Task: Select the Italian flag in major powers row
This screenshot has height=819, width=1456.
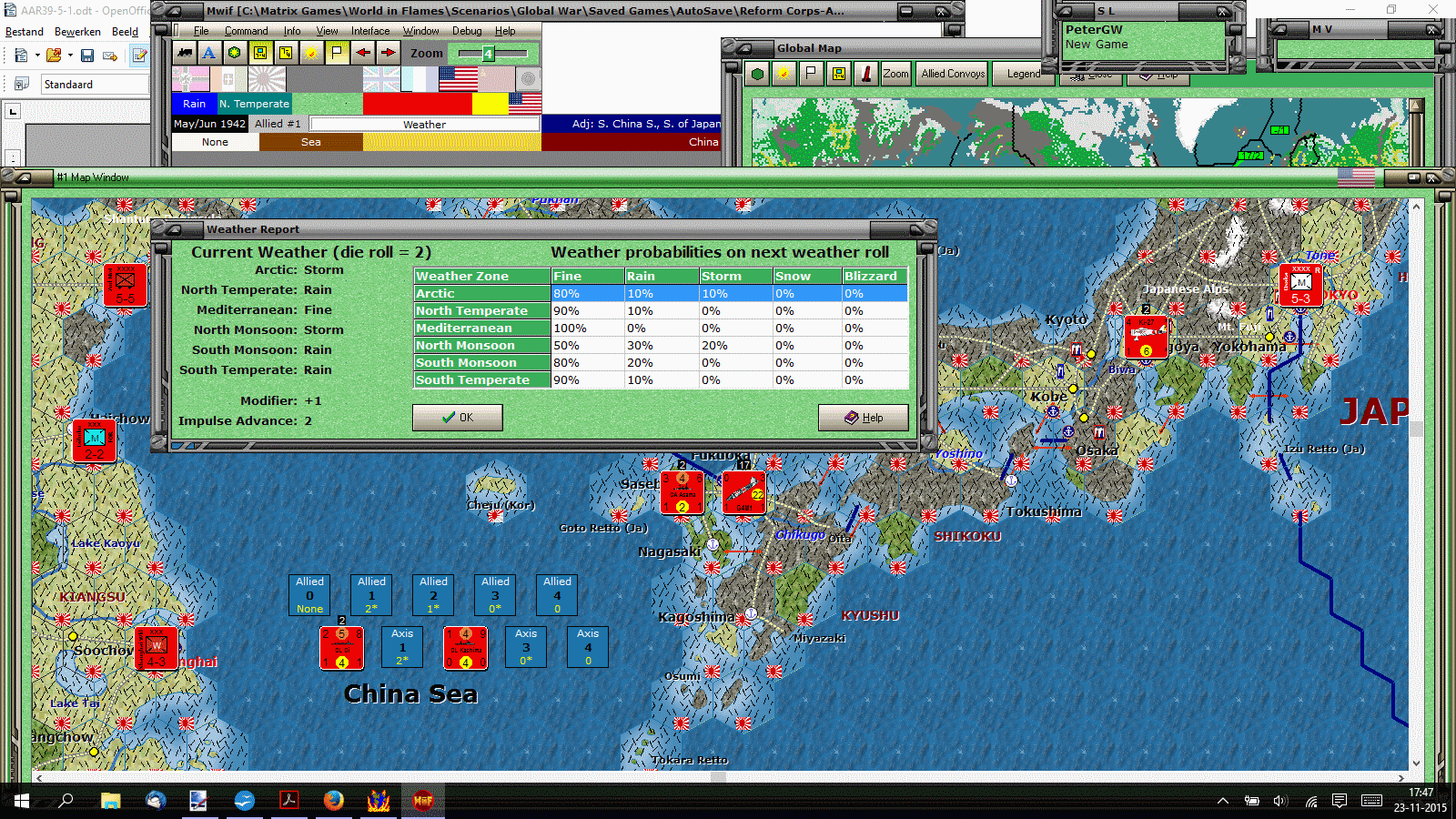Action: pyautogui.click(x=228, y=79)
